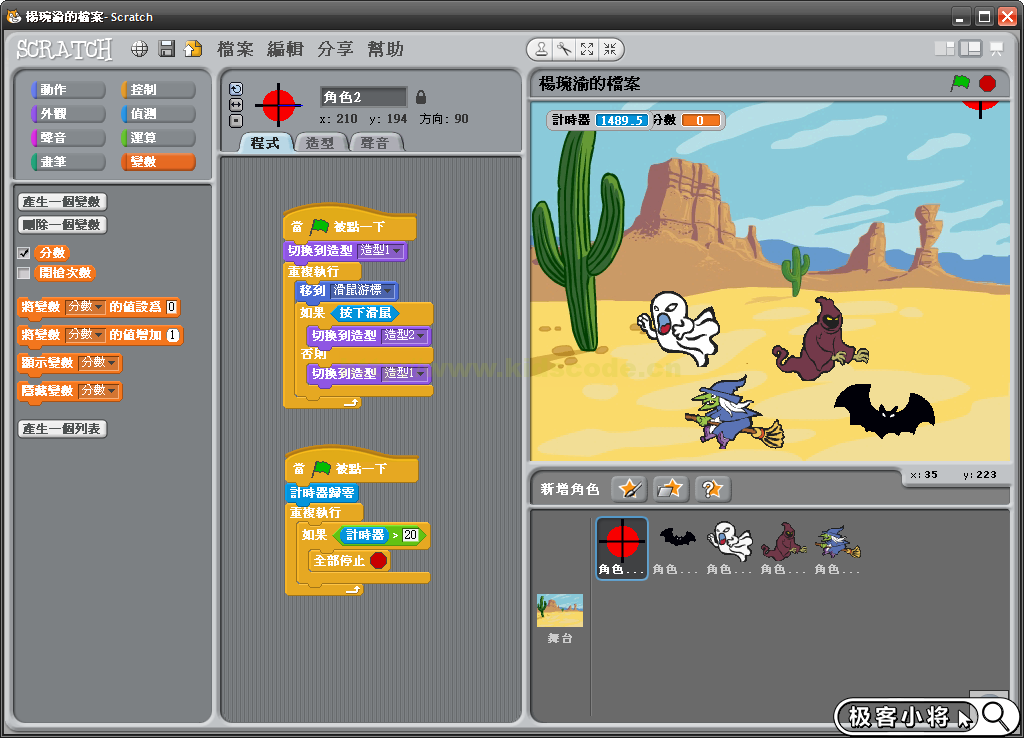Open variable dropdown in 顯示變數 block
The image size is (1024, 738).
point(113,363)
